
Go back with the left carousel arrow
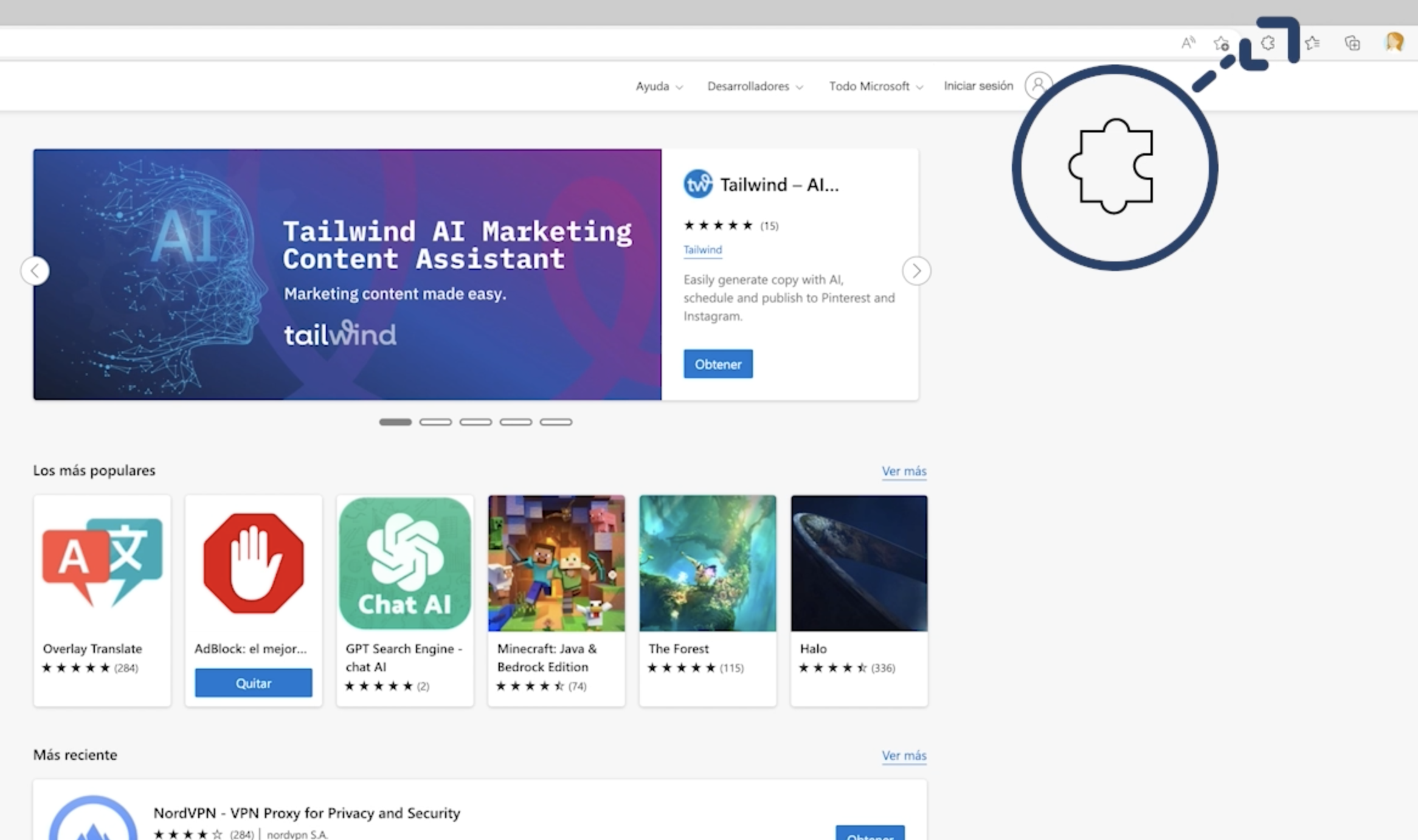(x=35, y=270)
